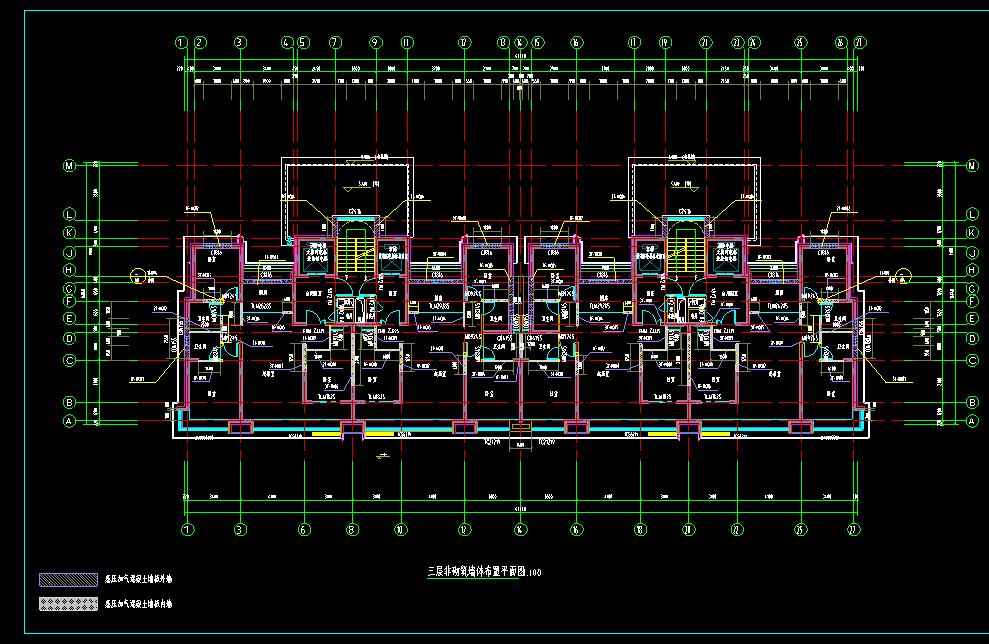Select the text label beside the dotted swatch

point(139,604)
